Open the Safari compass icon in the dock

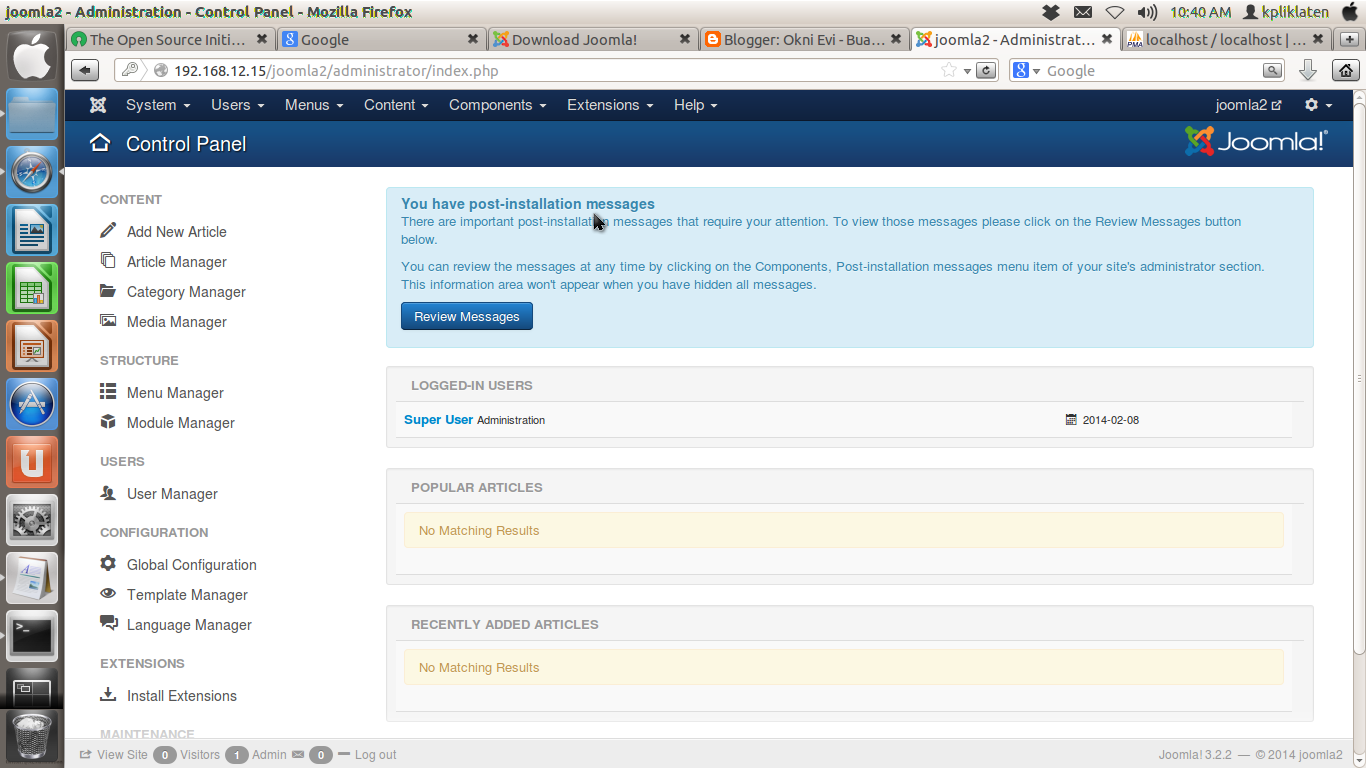pos(32,172)
